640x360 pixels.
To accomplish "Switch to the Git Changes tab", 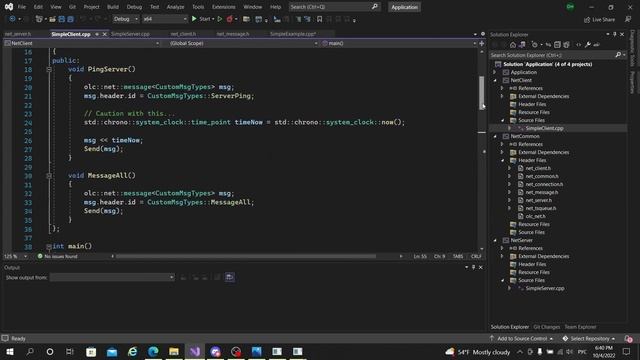I will [547, 327].
